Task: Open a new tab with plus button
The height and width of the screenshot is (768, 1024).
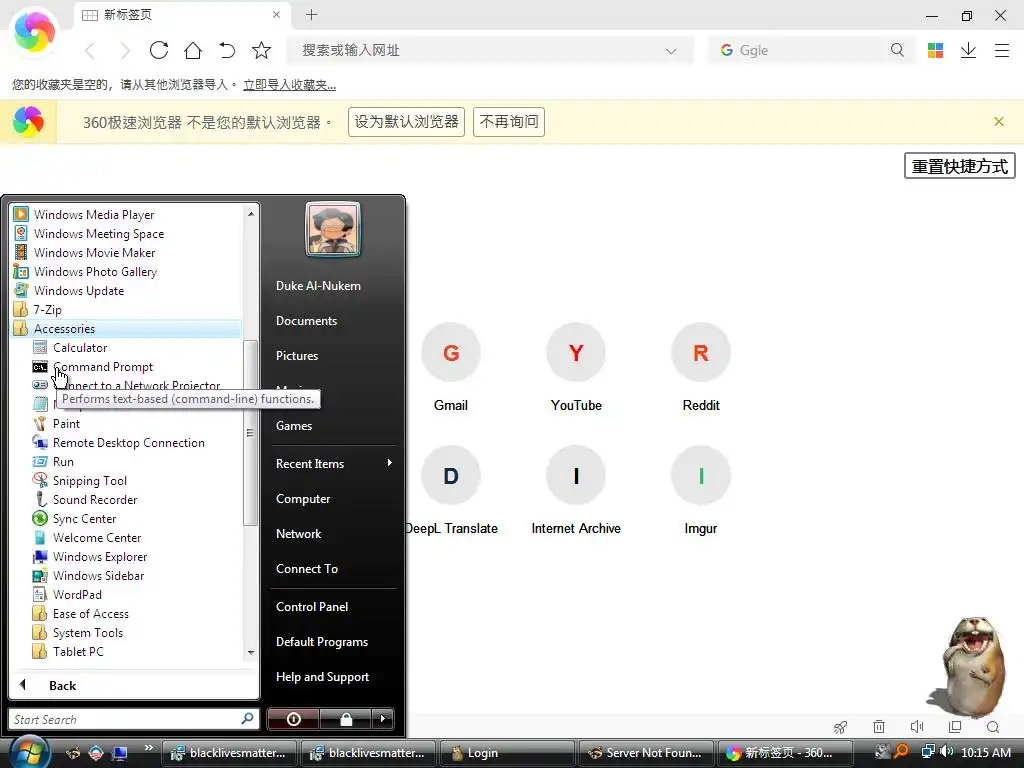Action: click(x=312, y=15)
